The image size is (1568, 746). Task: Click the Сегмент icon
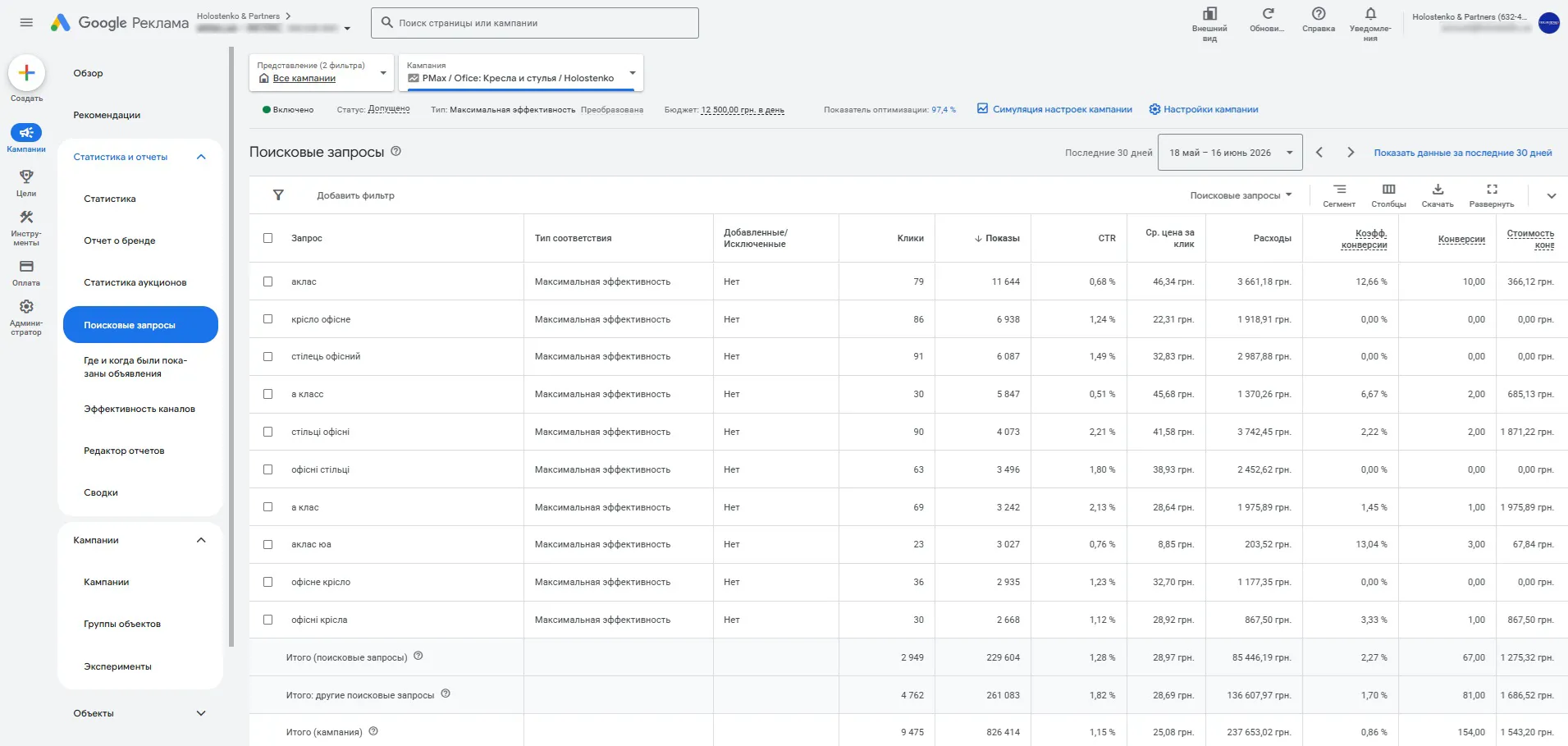1339,190
